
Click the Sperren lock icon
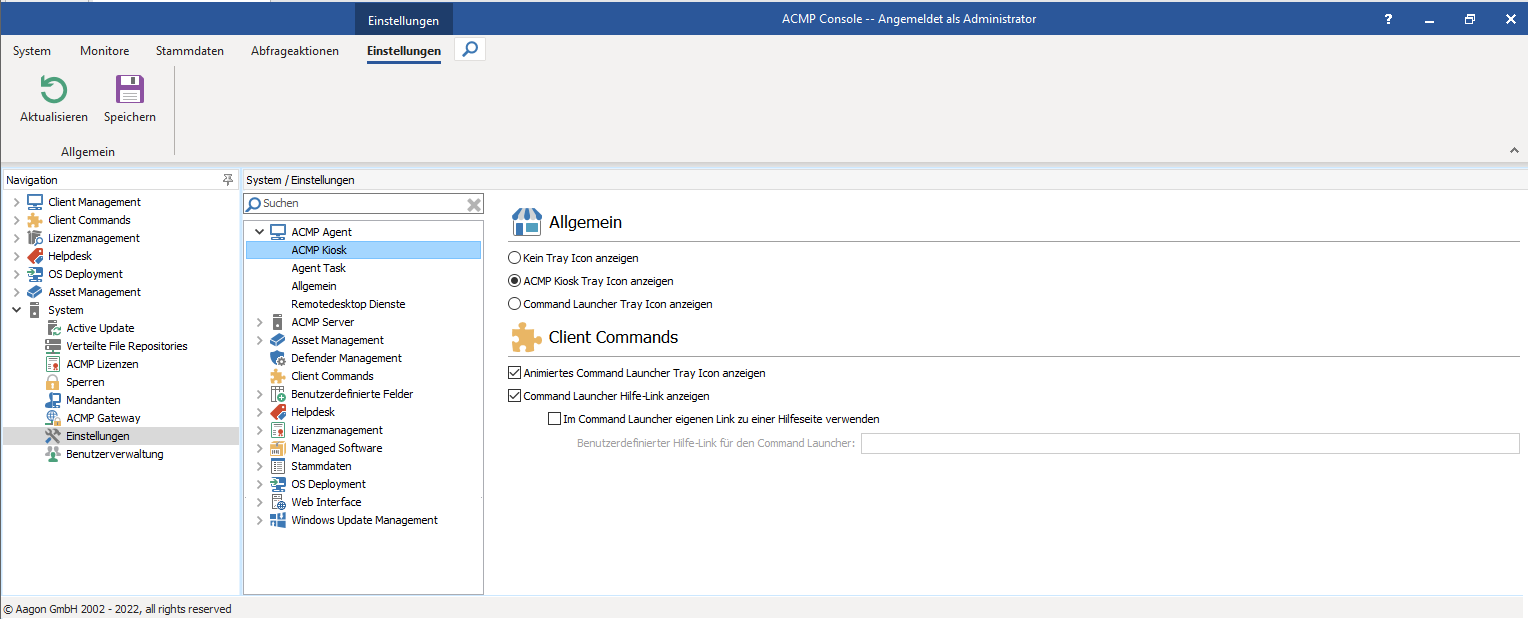53,382
